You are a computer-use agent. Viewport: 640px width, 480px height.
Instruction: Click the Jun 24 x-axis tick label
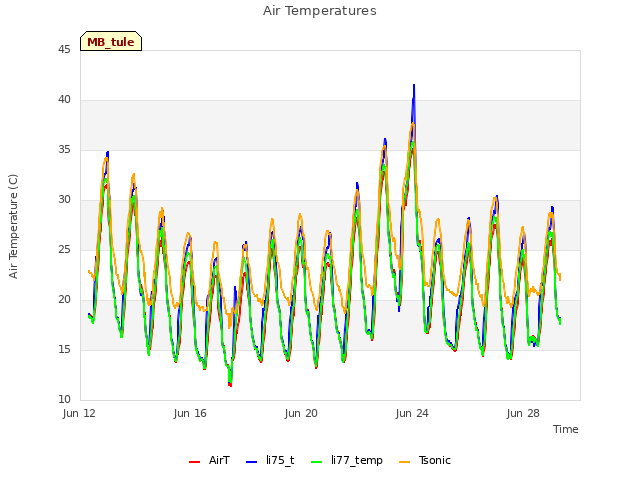[x=412, y=413]
